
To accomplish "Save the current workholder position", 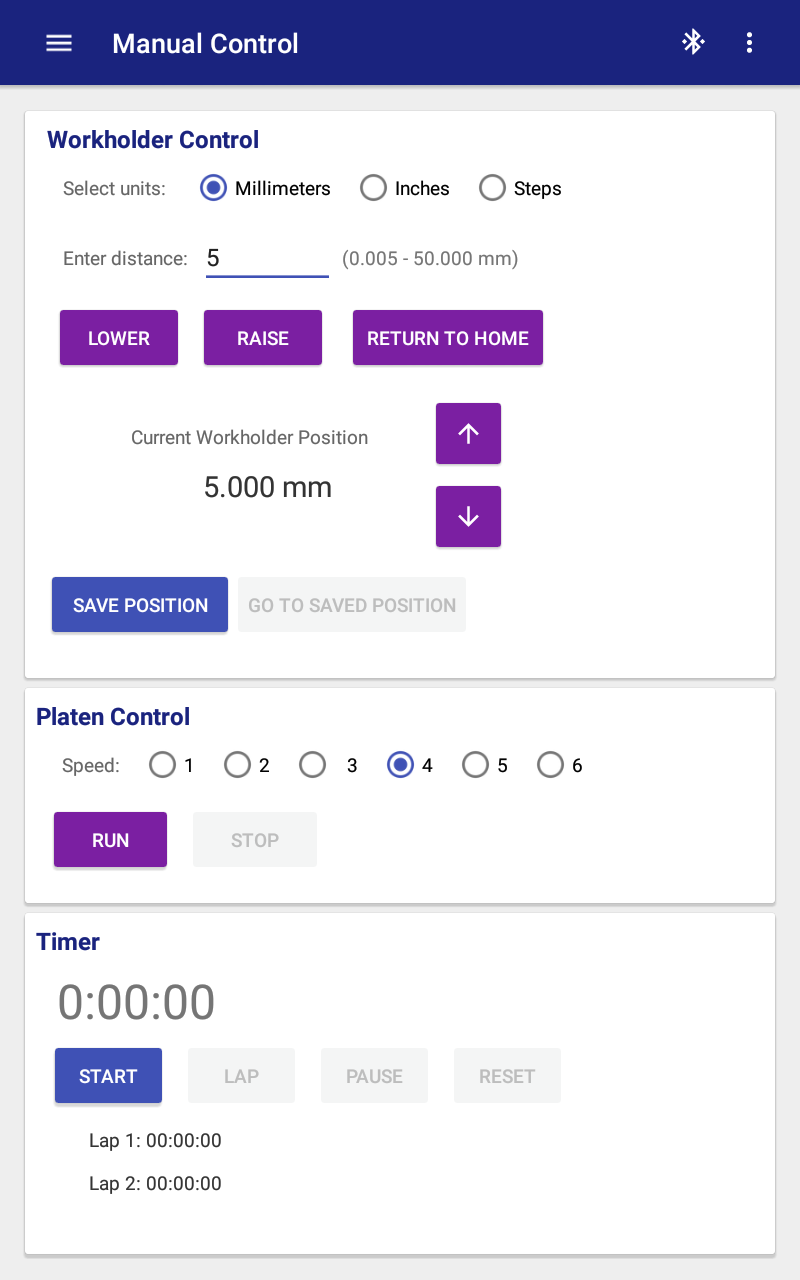I will [140, 605].
